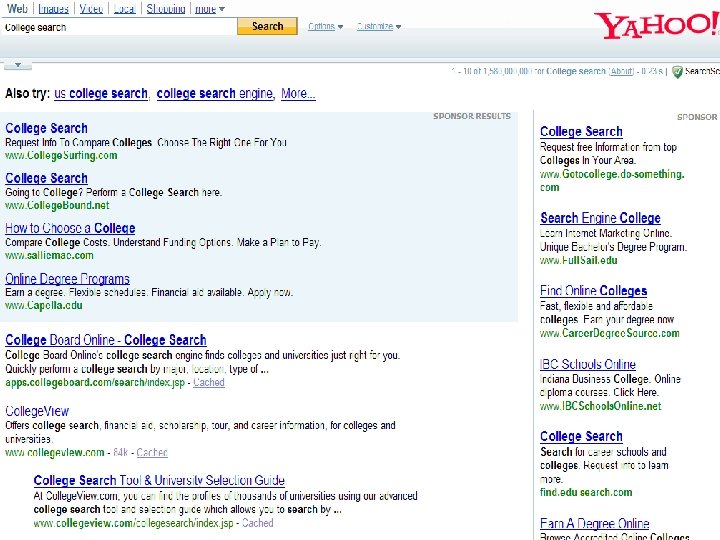Open the 'more' dropdown in the top navigation
Screen dimensions: 720x540
209,9
